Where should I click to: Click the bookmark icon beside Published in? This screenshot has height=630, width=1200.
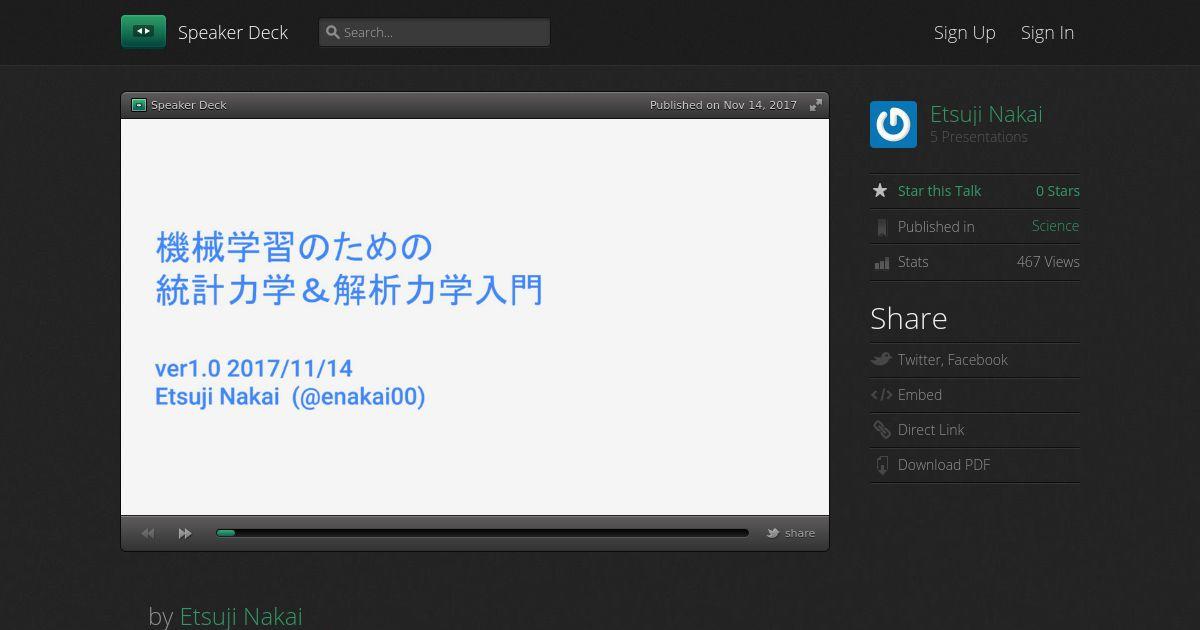[x=881, y=227]
